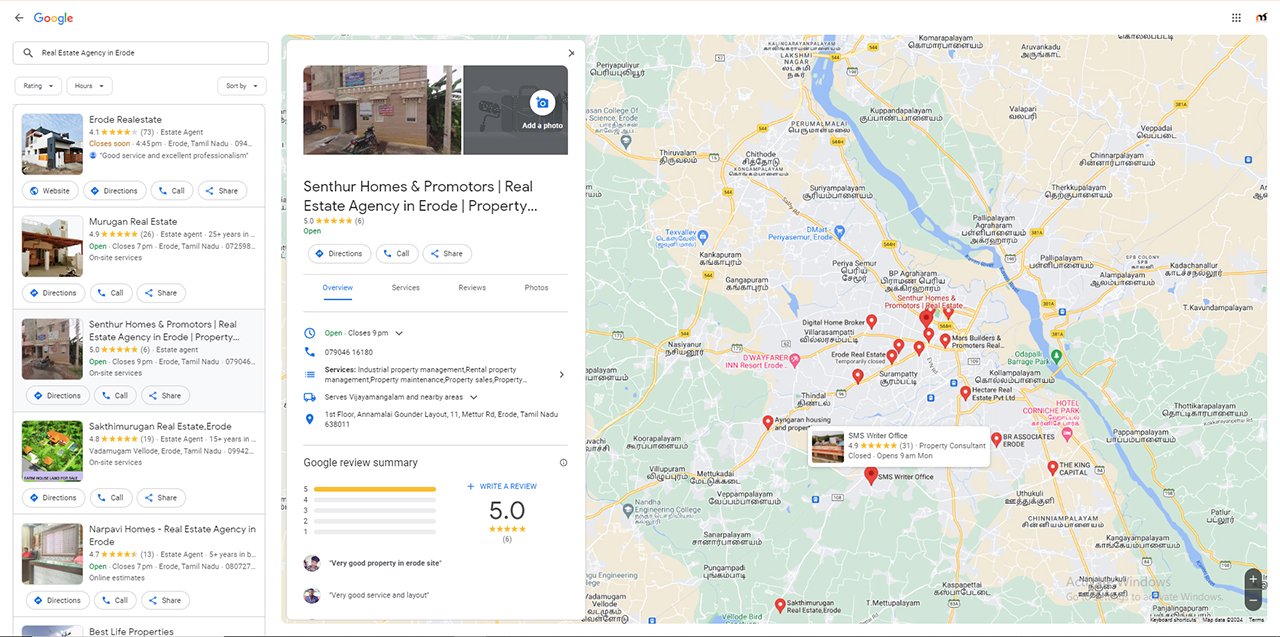Open the Hours filter dropdown
Screen dimensions: 1280x637
pos(89,86)
